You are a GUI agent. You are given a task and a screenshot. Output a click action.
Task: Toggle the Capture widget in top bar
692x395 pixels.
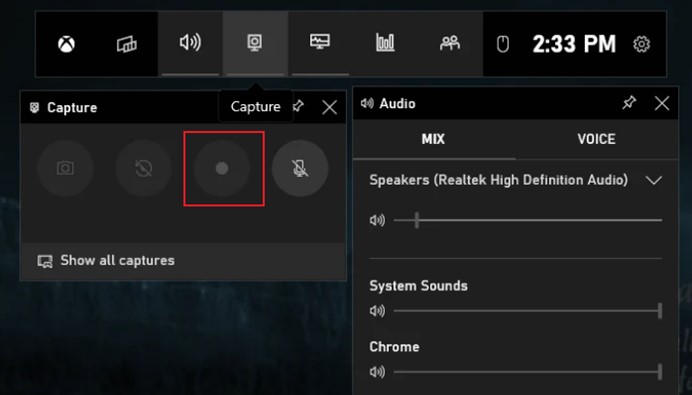click(x=255, y=43)
